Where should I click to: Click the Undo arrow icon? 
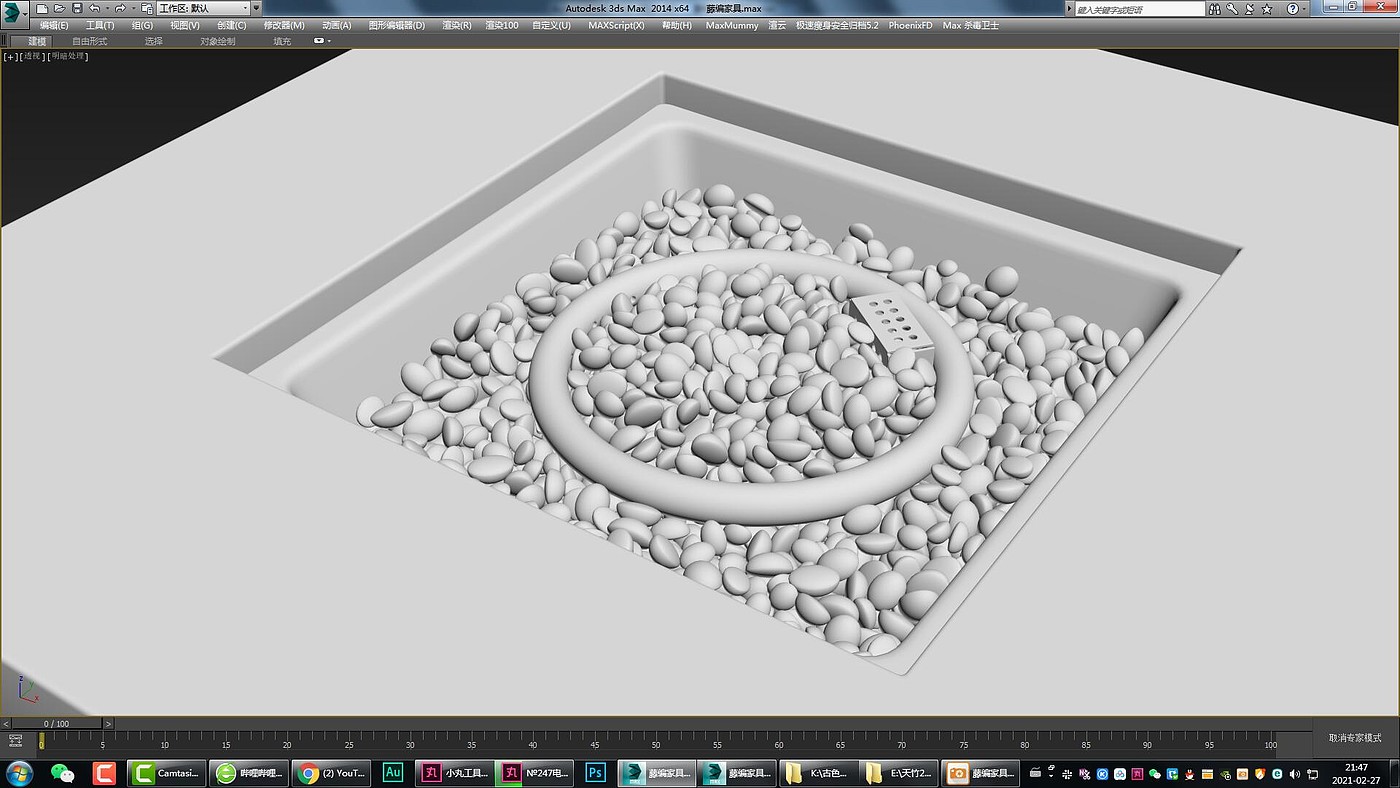(94, 8)
